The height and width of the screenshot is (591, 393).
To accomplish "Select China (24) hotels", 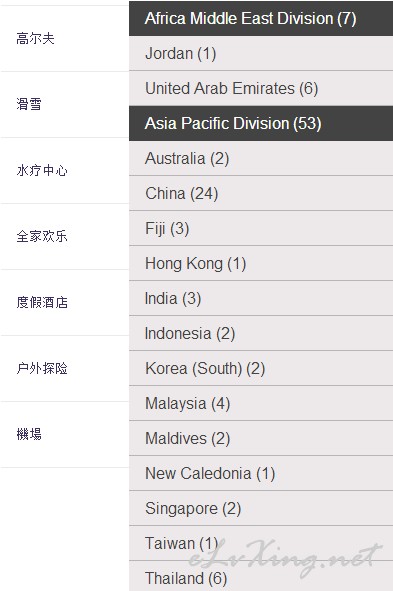I will click(261, 193).
